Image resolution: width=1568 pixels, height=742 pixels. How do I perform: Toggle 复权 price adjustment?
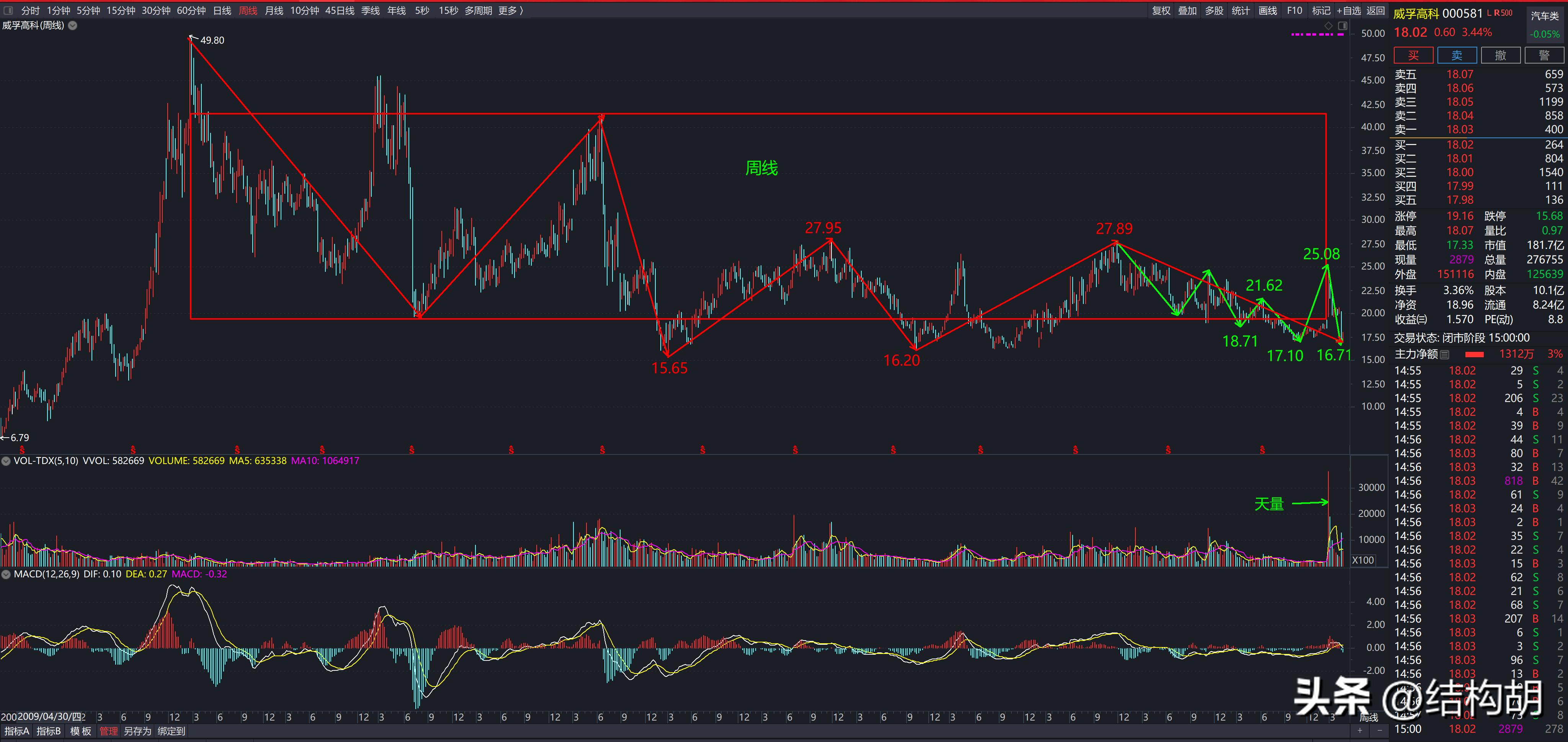point(1161,10)
